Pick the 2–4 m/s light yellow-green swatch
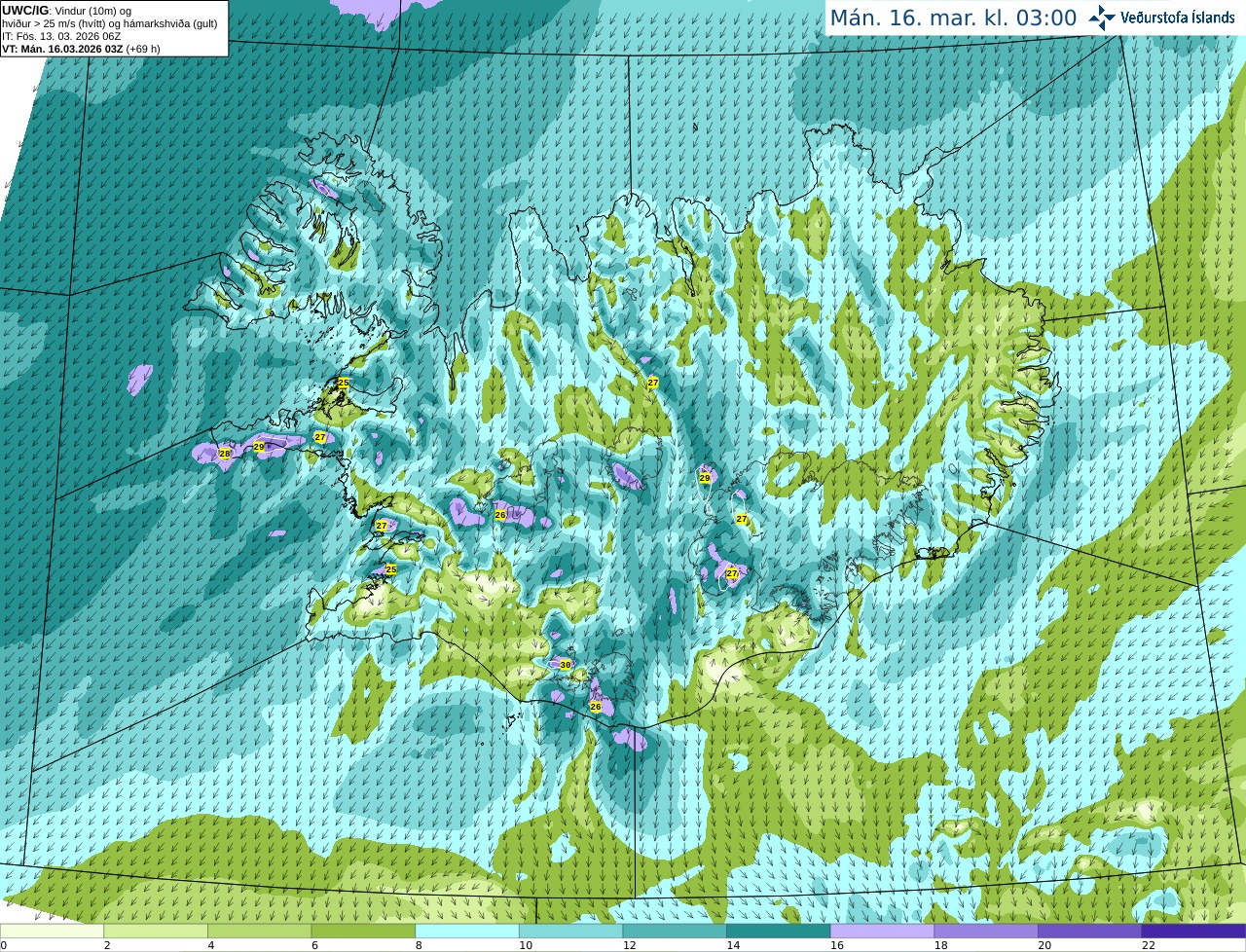1246x952 pixels. pos(156,931)
